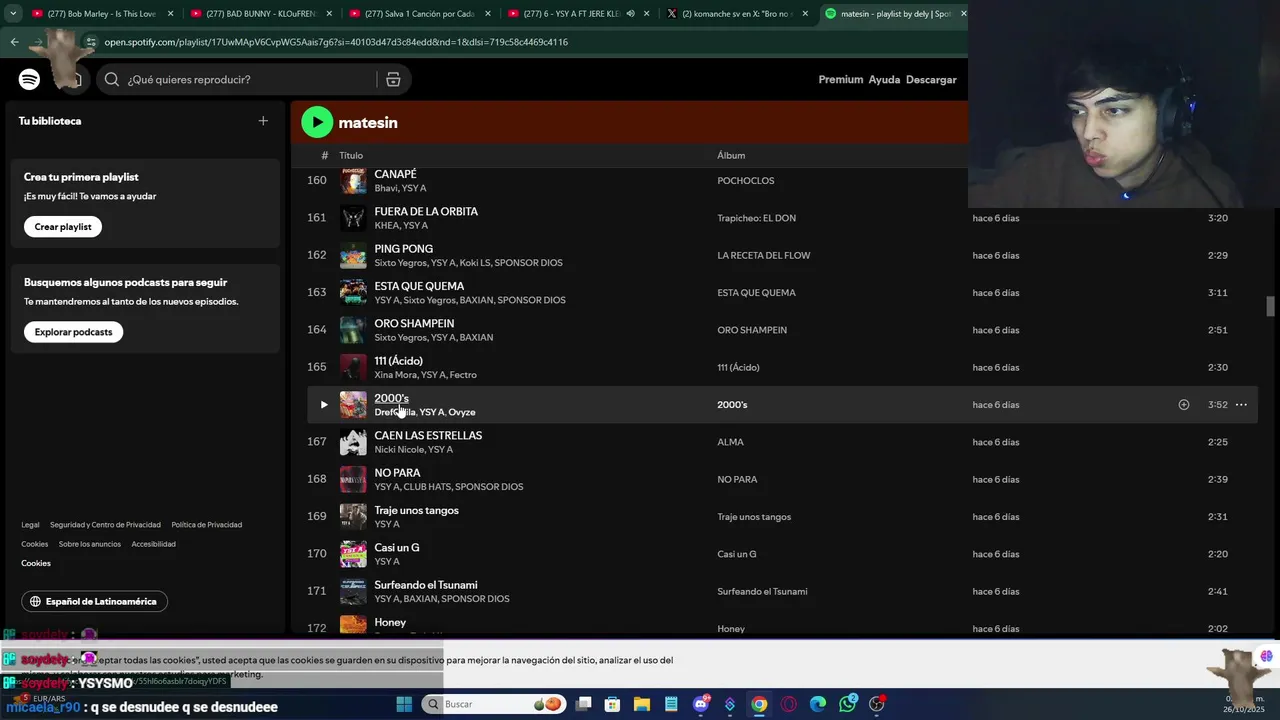
Task: Switch to the Salva 1 Canción por Cada tab
Action: click(420, 14)
